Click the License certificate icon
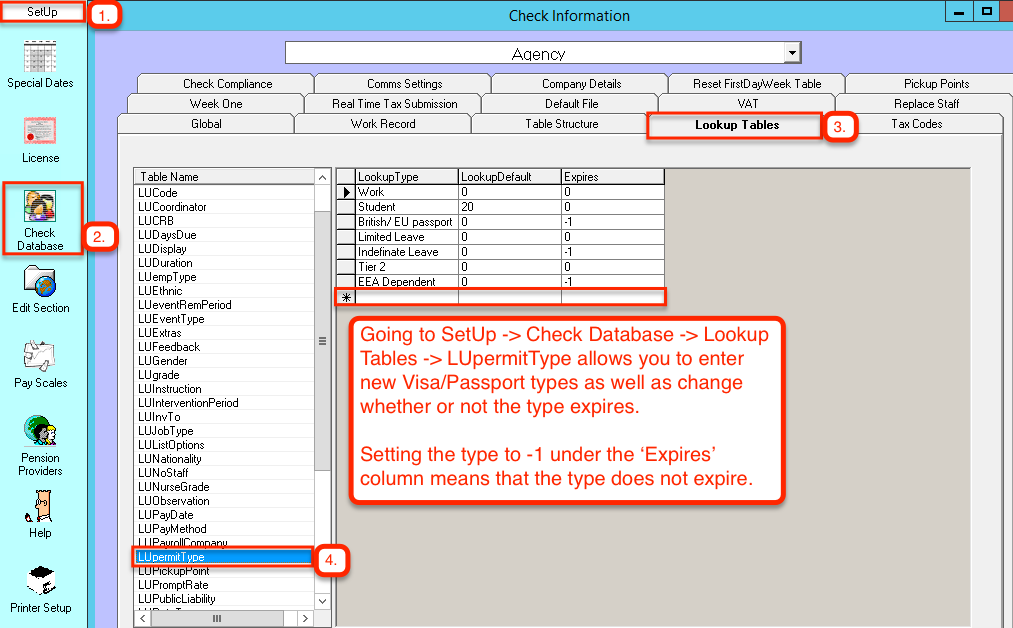 point(40,131)
